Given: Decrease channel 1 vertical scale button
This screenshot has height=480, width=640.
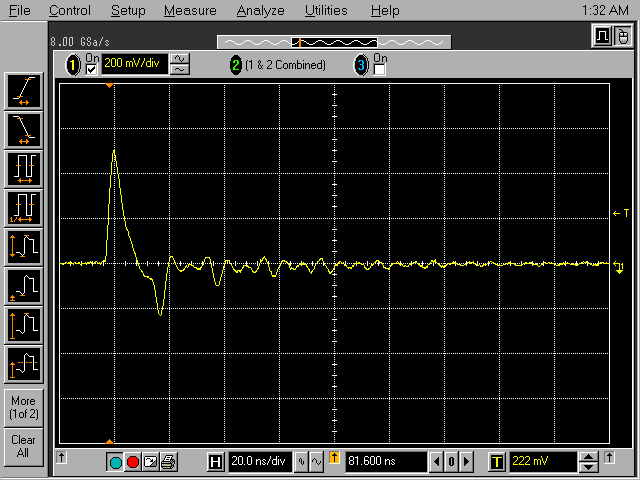Looking at the screenshot, I should click(180, 70).
